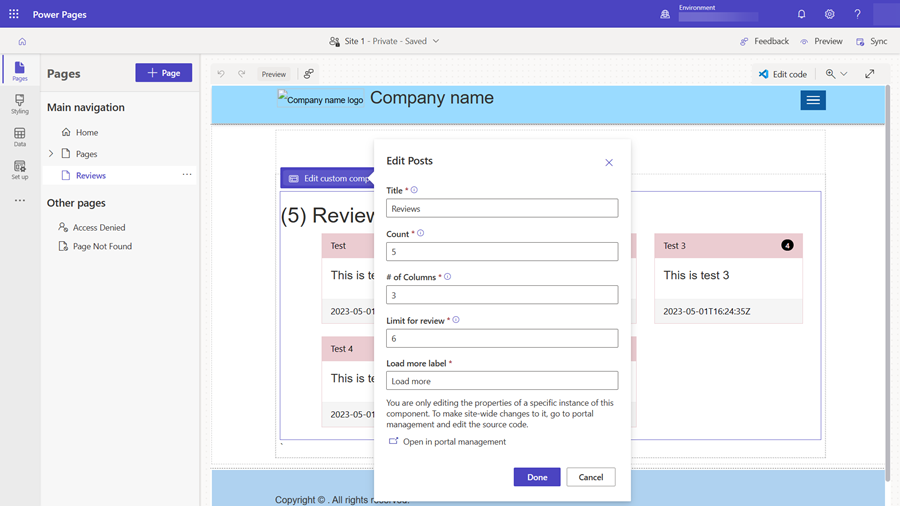Select the Pages folder in navigation
This screenshot has width=900, height=506.
pyautogui.click(x=87, y=154)
